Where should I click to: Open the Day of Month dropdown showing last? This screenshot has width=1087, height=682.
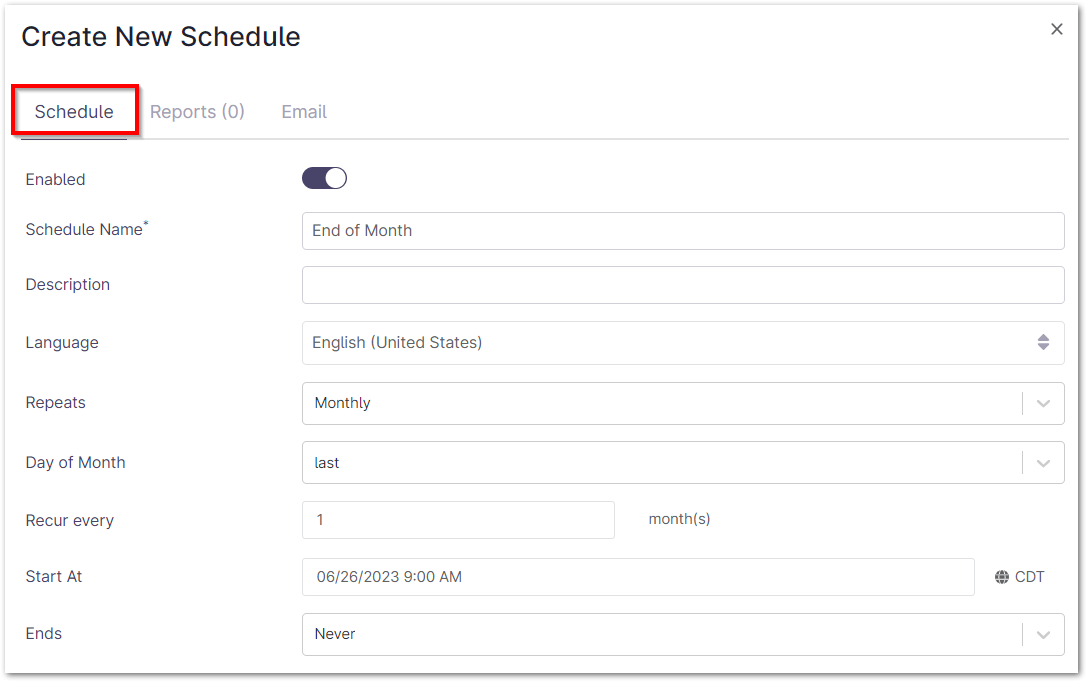[660, 463]
